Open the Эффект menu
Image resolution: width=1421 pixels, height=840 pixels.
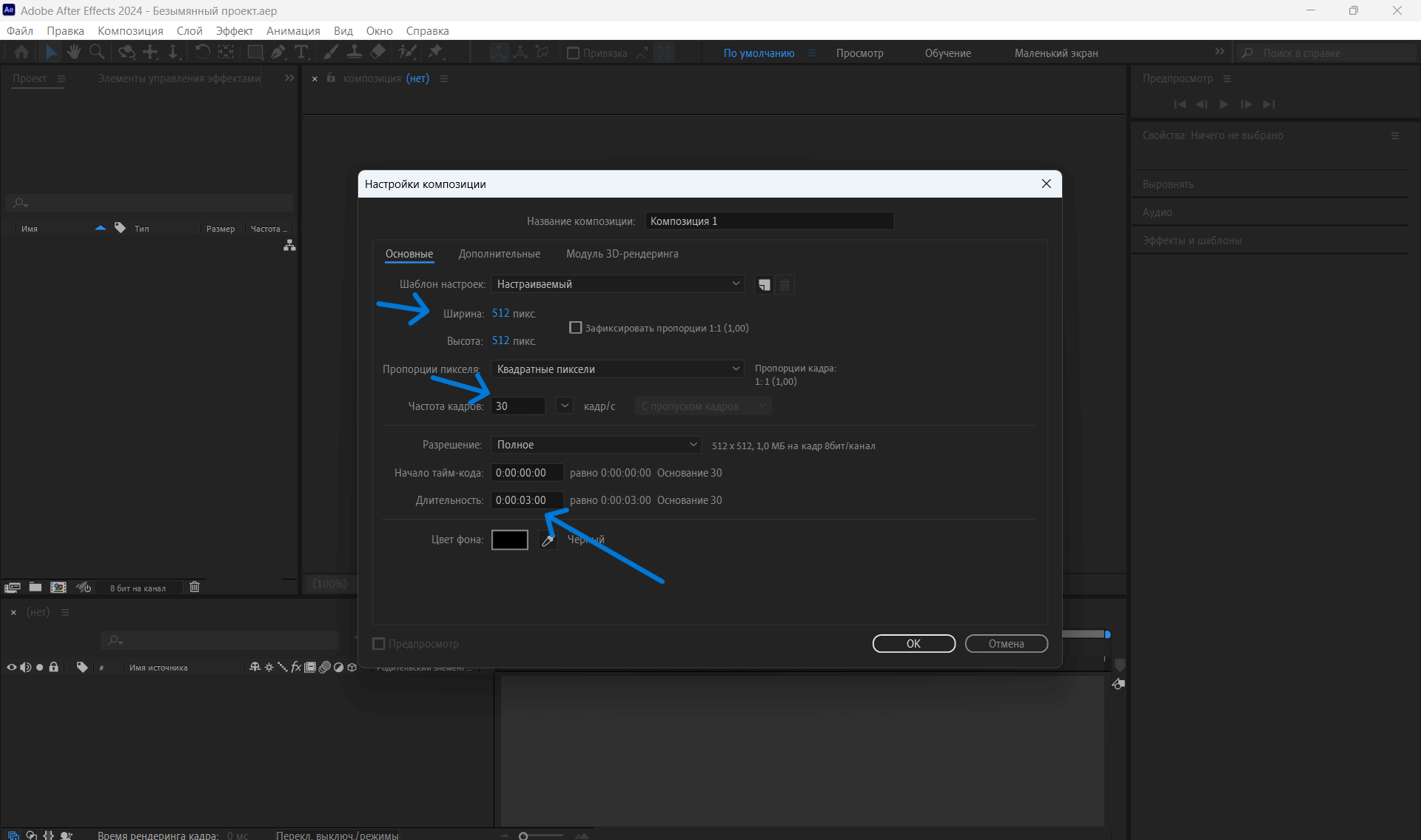234,30
